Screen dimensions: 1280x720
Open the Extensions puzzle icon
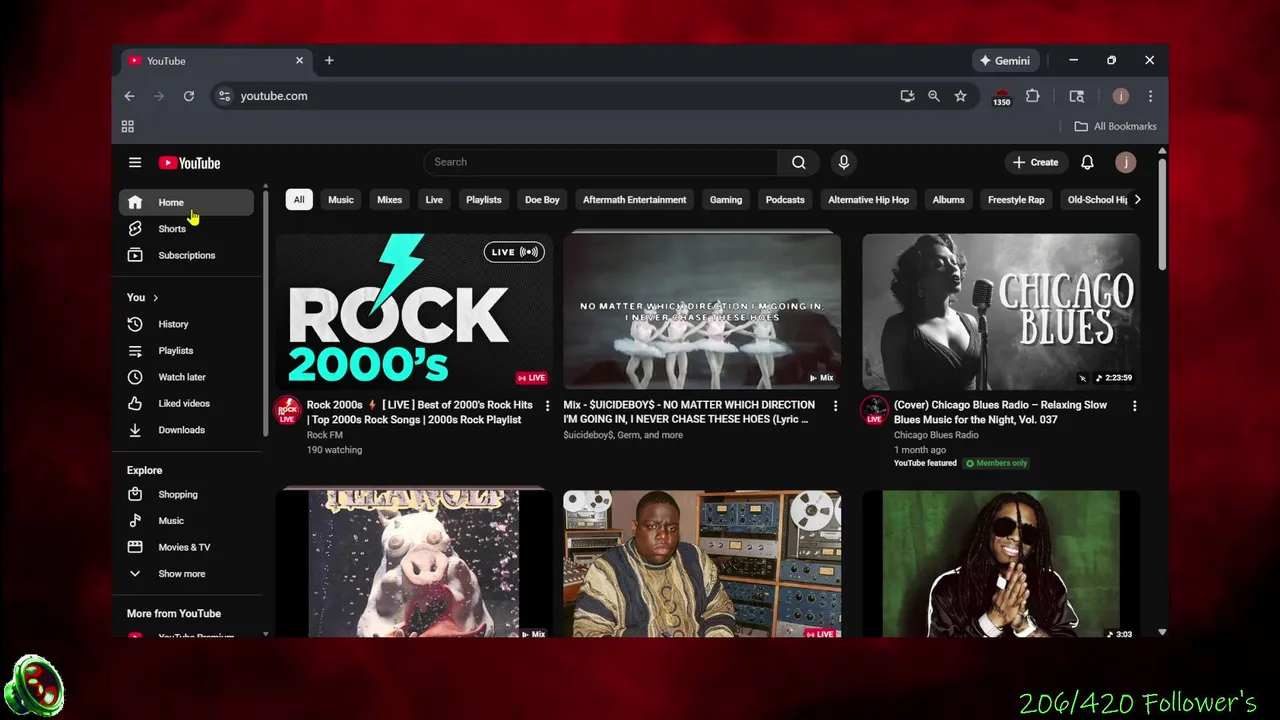pyautogui.click(x=1032, y=96)
